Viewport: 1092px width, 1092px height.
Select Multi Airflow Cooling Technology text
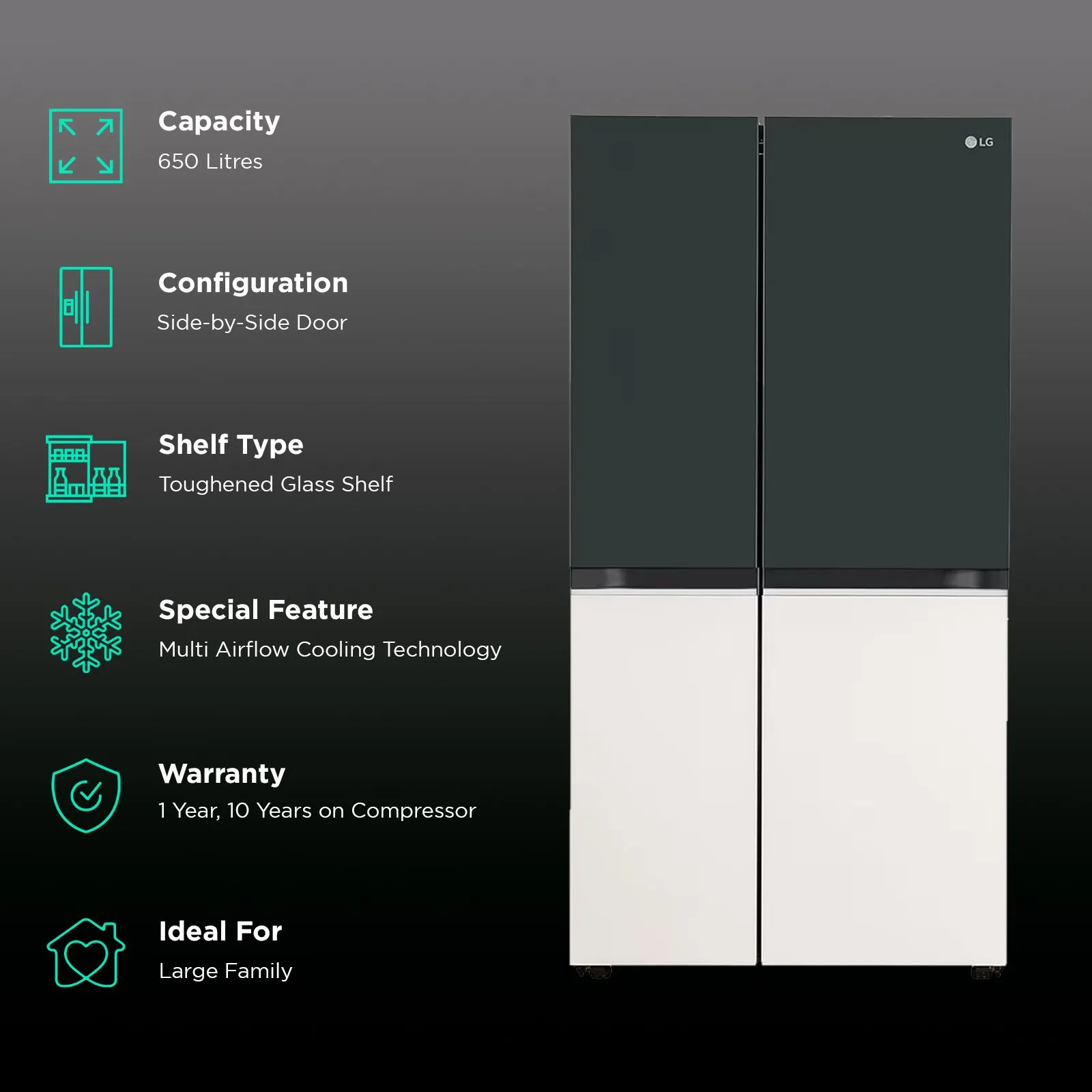[330, 650]
